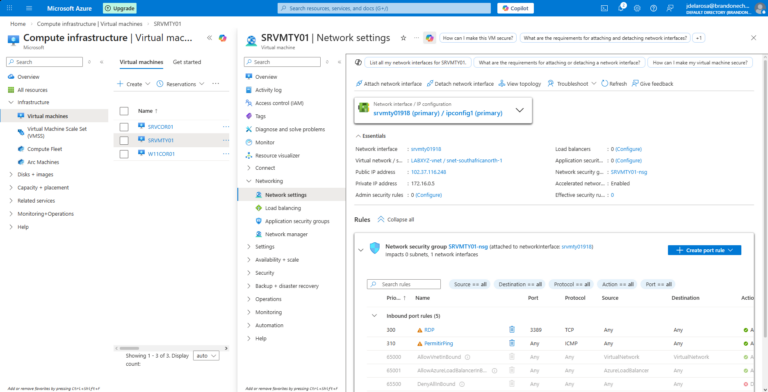The width and height of the screenshot is (768, 392).
Task: Close the Network settings blade
Action: 753,38
